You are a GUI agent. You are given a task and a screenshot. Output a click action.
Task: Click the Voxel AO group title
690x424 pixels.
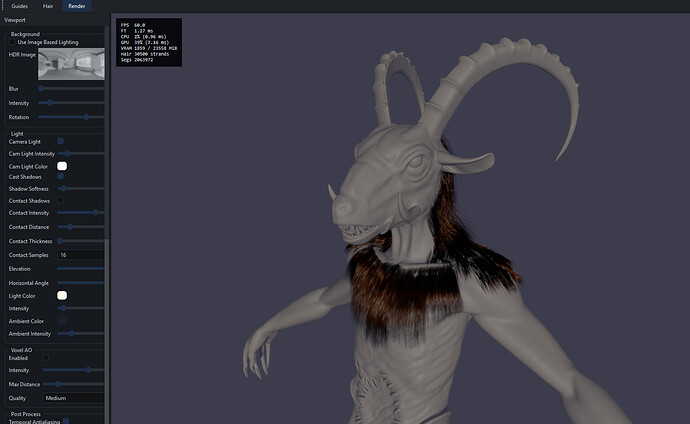(x=21, y=350)
